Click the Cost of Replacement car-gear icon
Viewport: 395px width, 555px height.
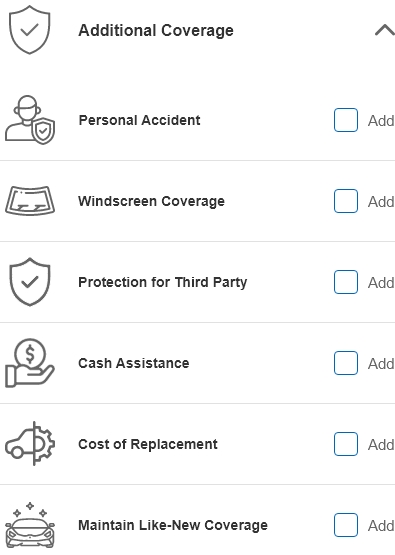tap(30, 444)
